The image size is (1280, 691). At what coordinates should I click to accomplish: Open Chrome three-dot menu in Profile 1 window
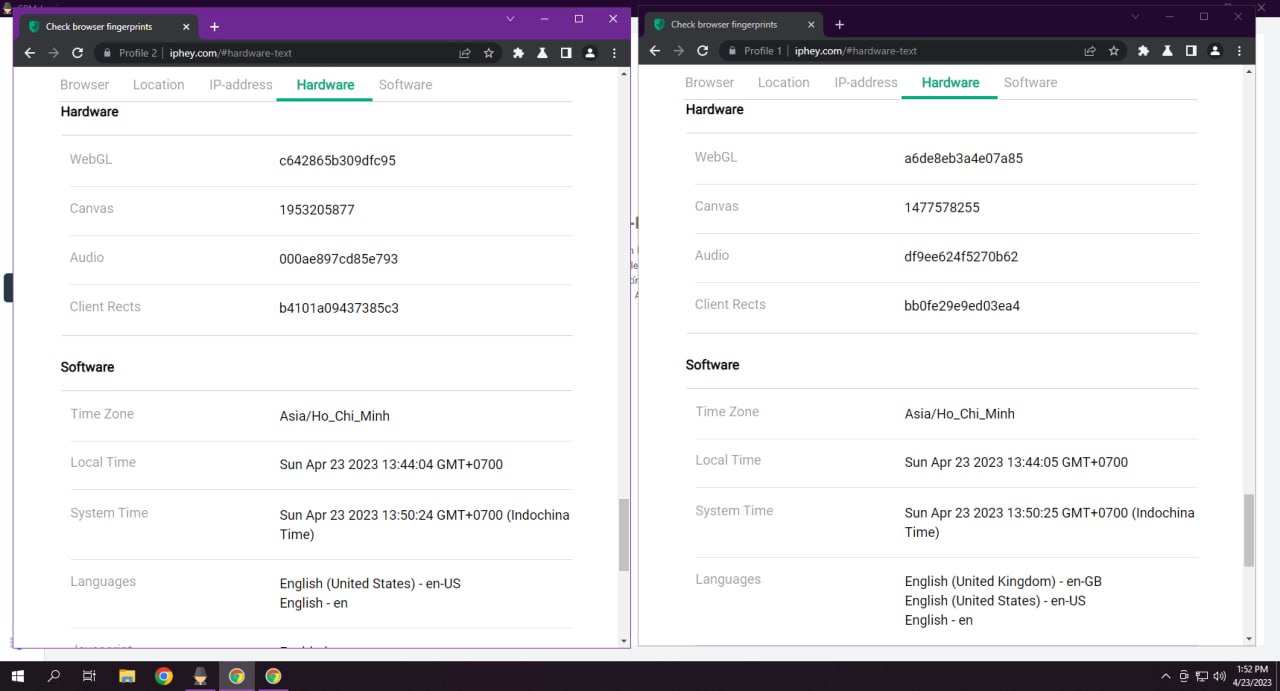(x=1239, y=51)
